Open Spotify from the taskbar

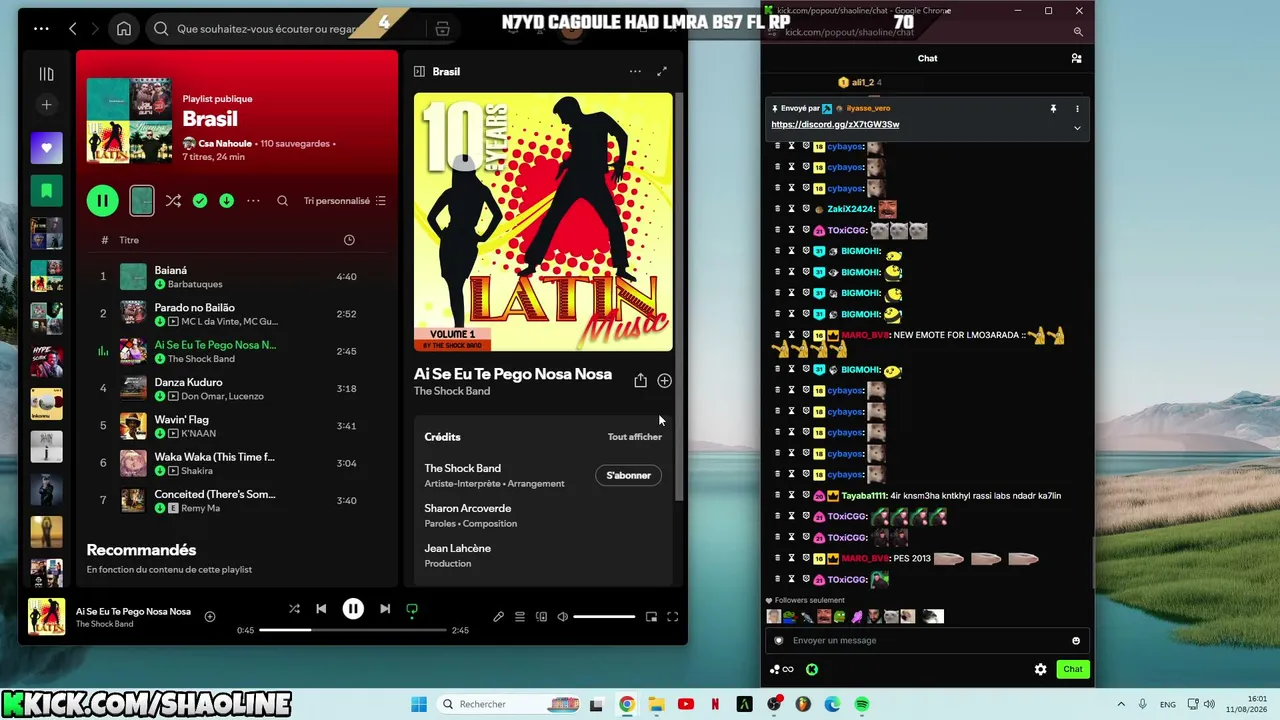pos(862,704)
